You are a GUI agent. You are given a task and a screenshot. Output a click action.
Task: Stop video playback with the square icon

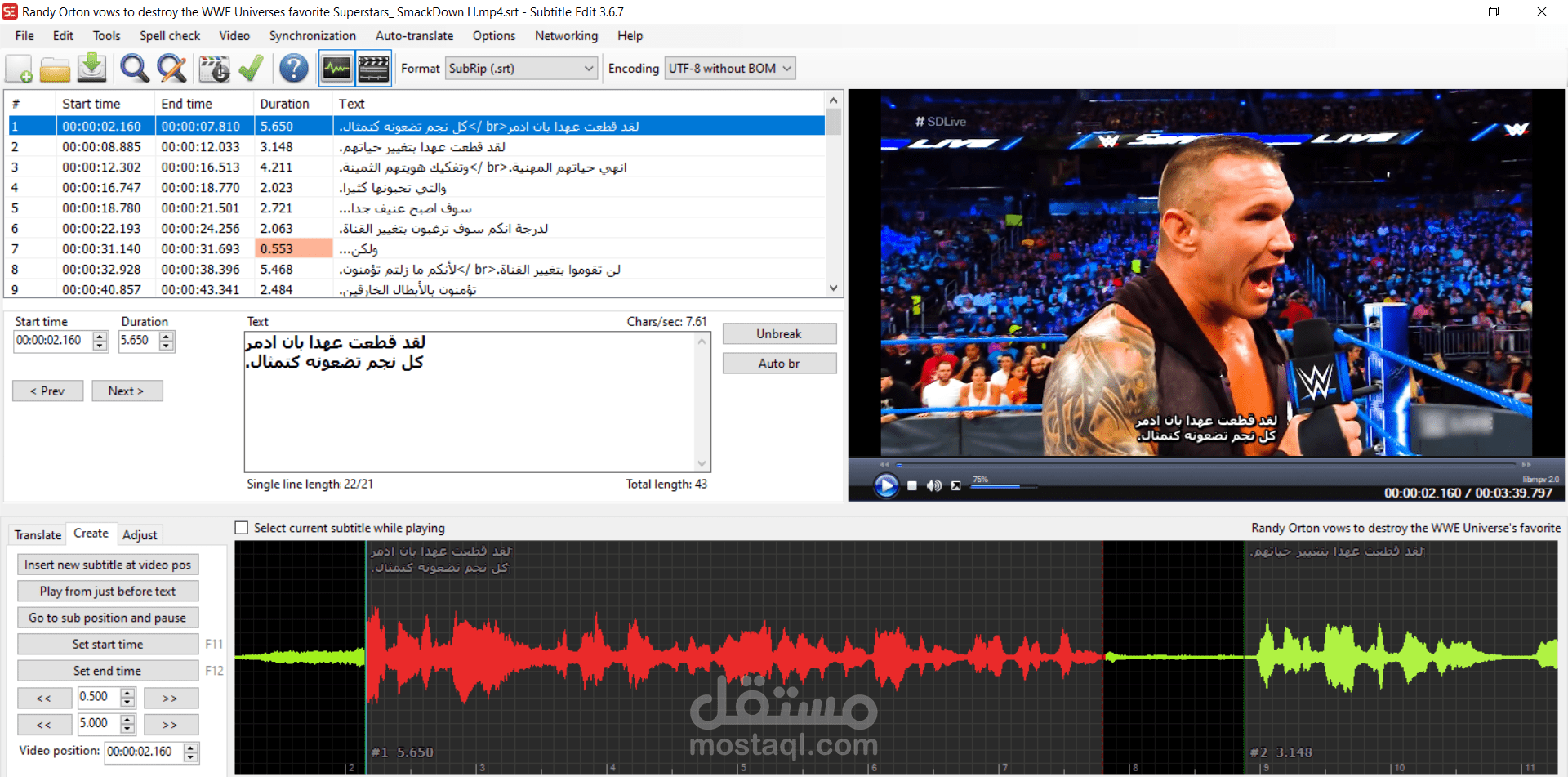coord(912,485)
